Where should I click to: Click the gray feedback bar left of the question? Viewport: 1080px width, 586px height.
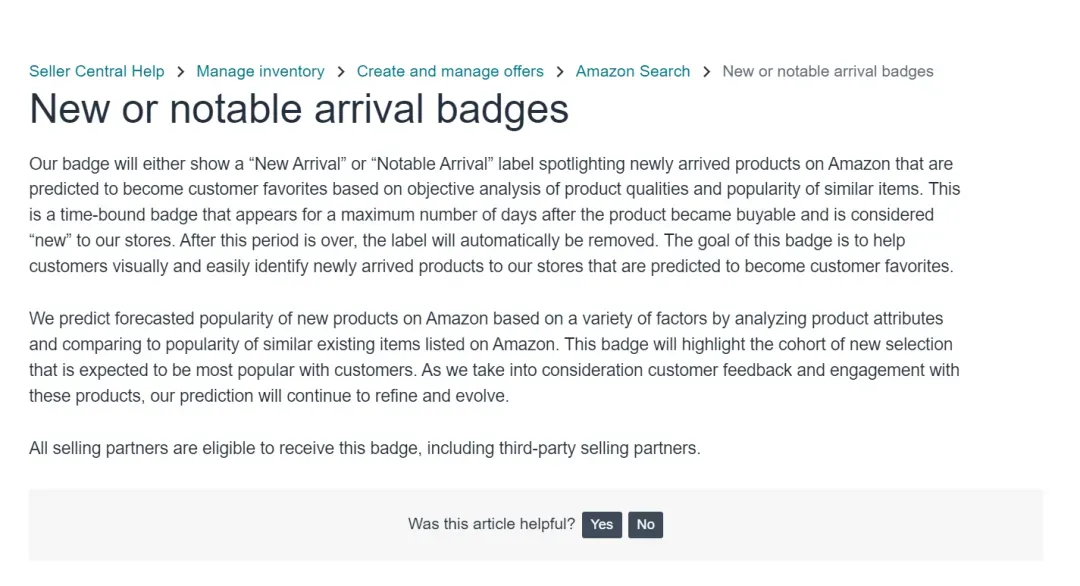pyautogui.click(x=200, y=524)
